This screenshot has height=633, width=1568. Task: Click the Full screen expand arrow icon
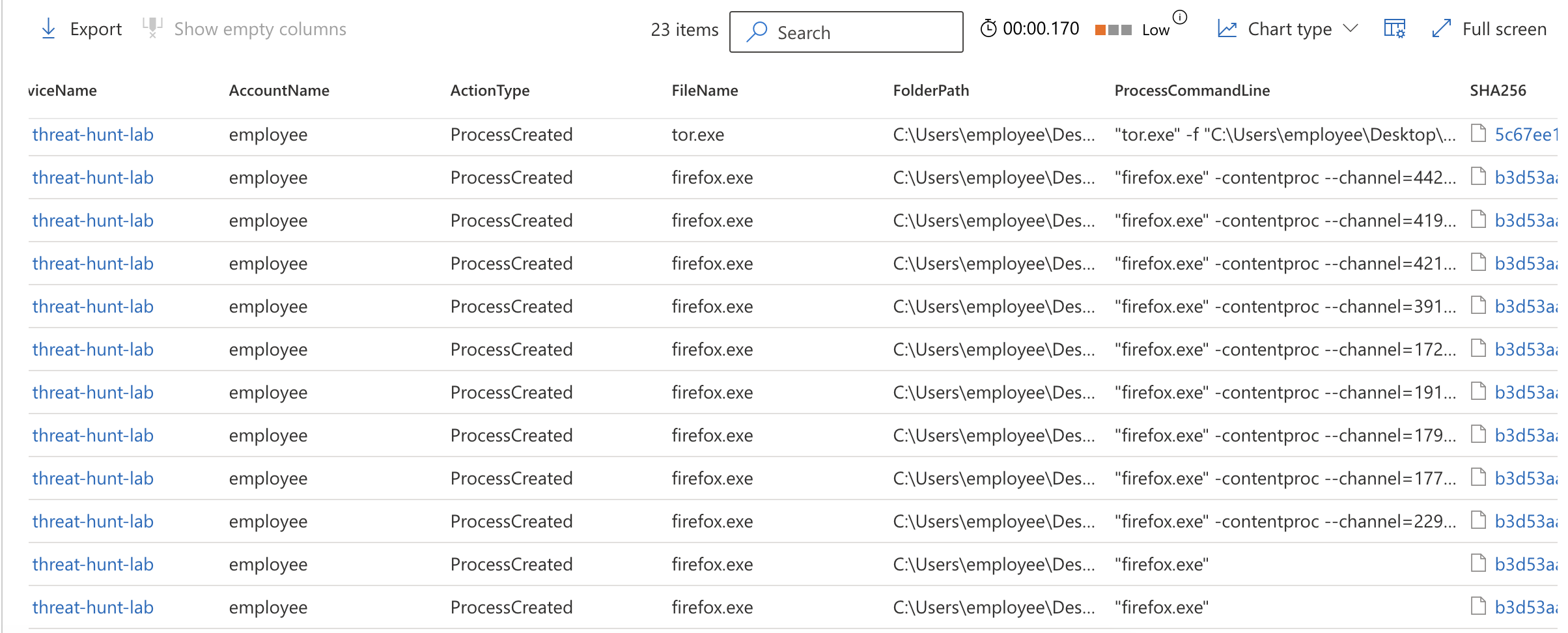click(1442, 29)
